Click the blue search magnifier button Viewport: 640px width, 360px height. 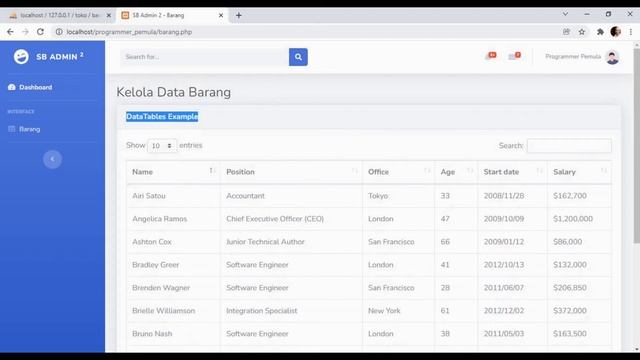pyautogui.click(x=298, y=57)
